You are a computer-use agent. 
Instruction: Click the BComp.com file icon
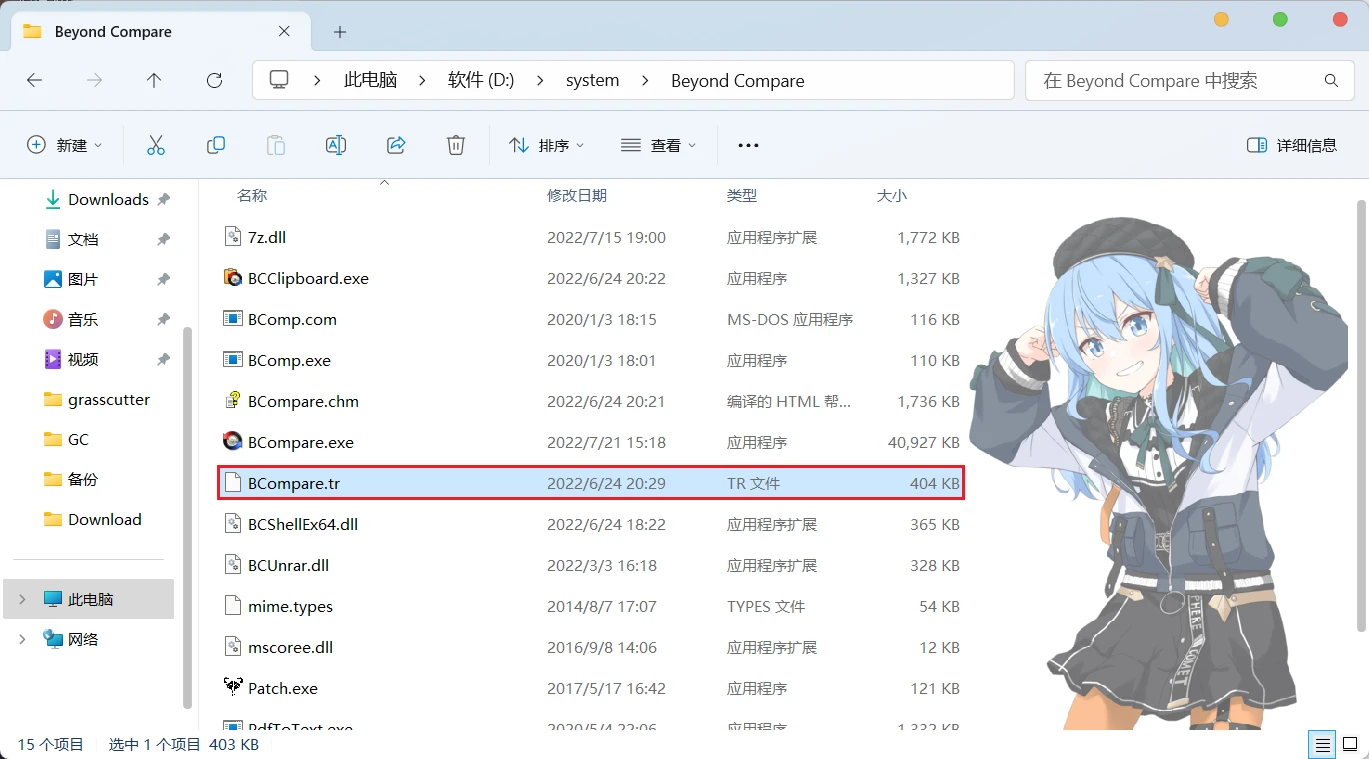point(232,319)
